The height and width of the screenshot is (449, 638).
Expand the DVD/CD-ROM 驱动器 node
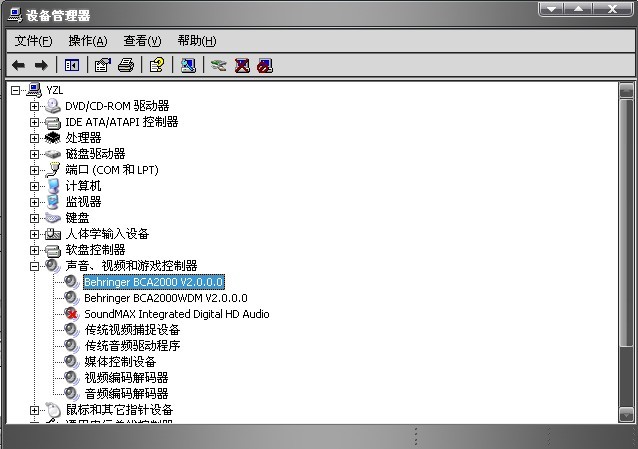coord(35,106)
